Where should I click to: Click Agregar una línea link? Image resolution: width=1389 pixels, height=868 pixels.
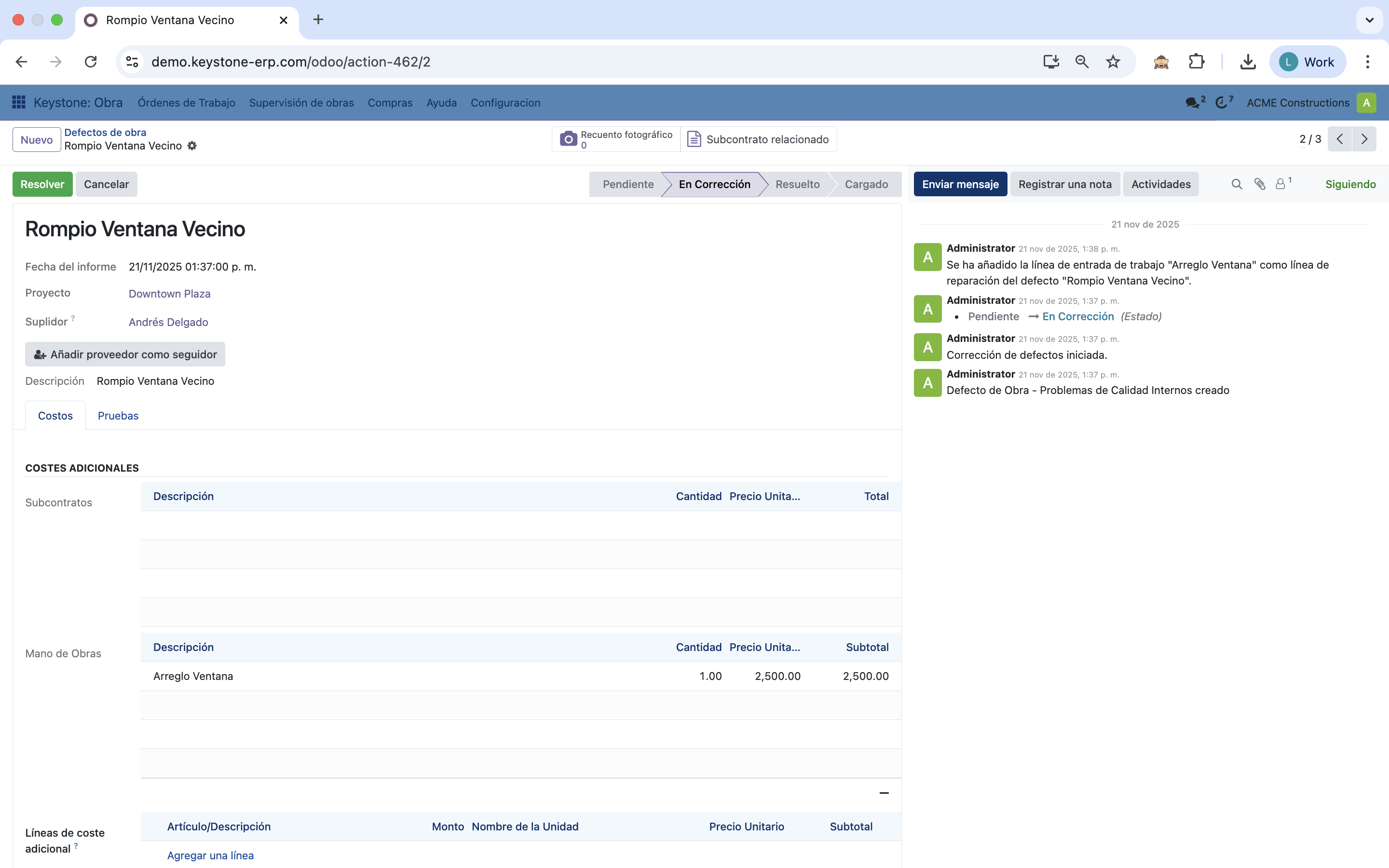tap(210, 855)
